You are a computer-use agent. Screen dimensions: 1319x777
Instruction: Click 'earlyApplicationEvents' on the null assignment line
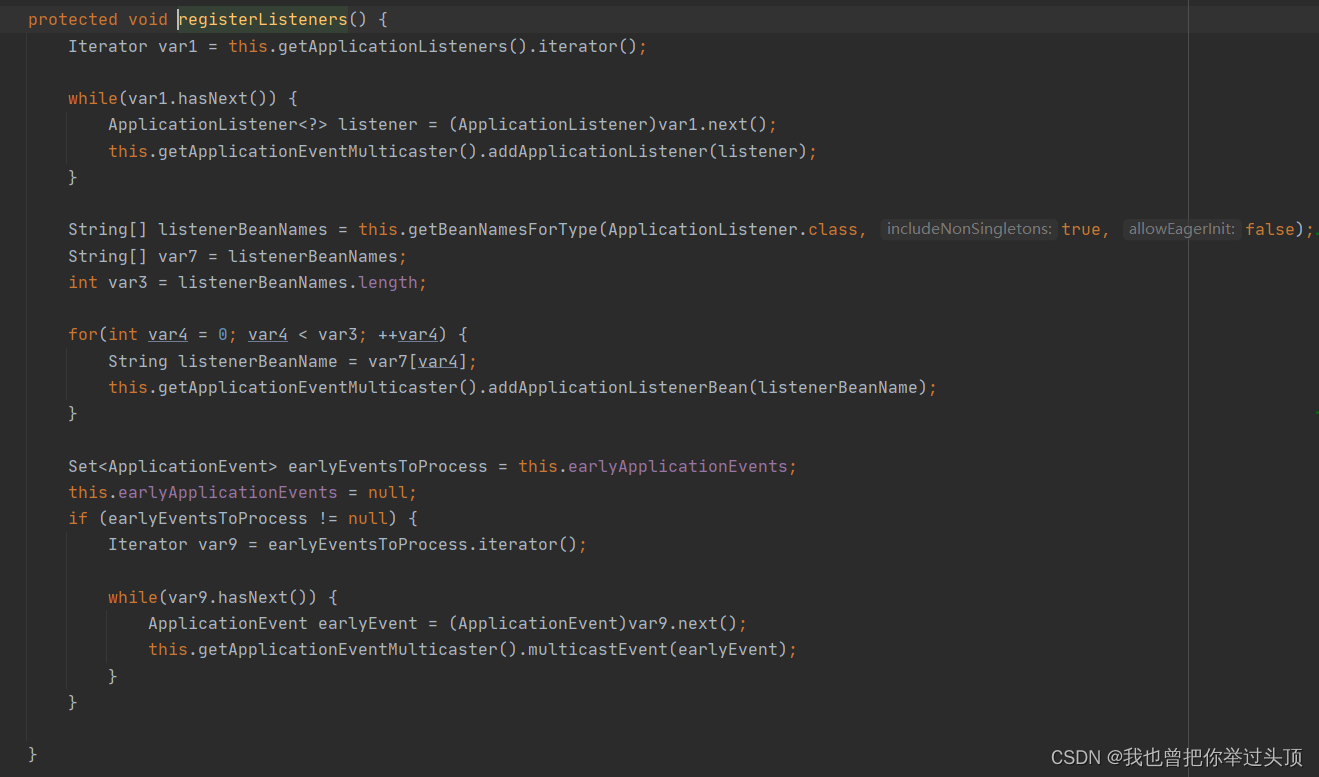(228, 493)
